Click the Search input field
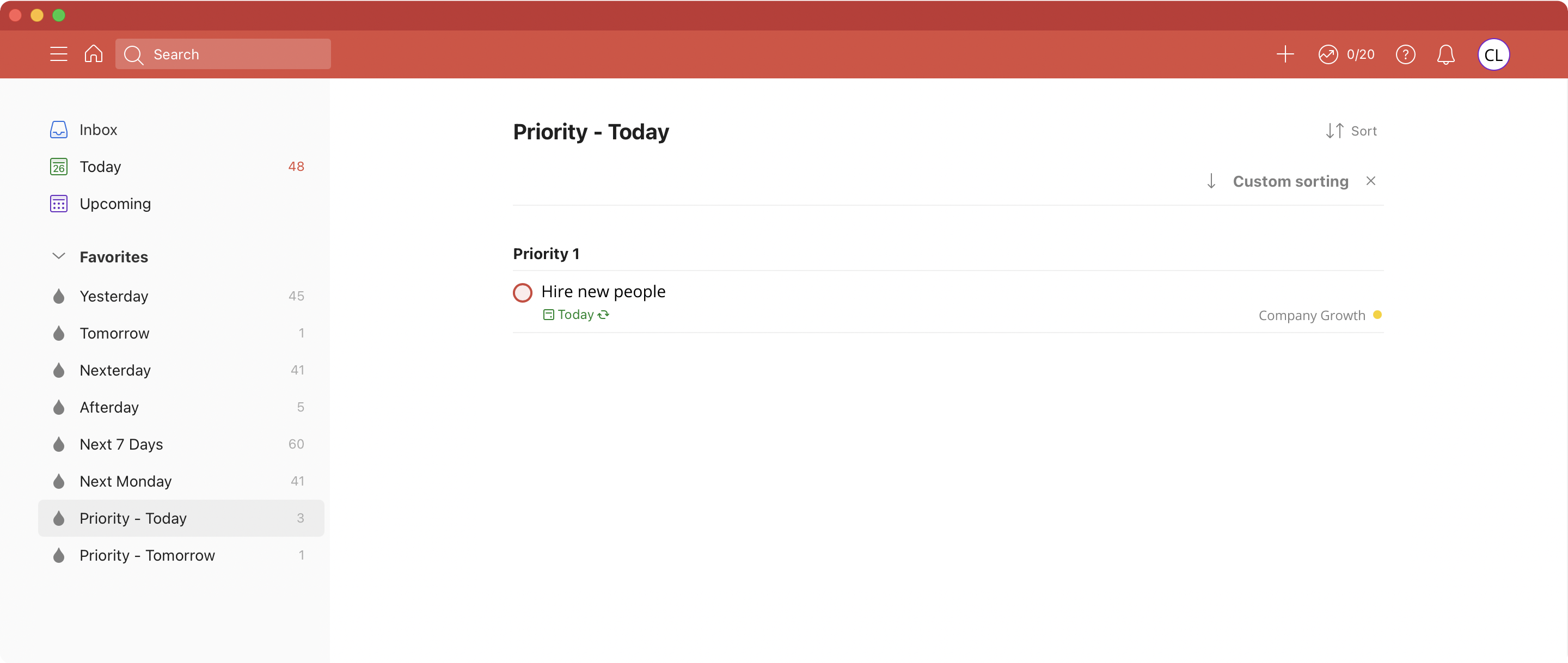 click(223, 55)
